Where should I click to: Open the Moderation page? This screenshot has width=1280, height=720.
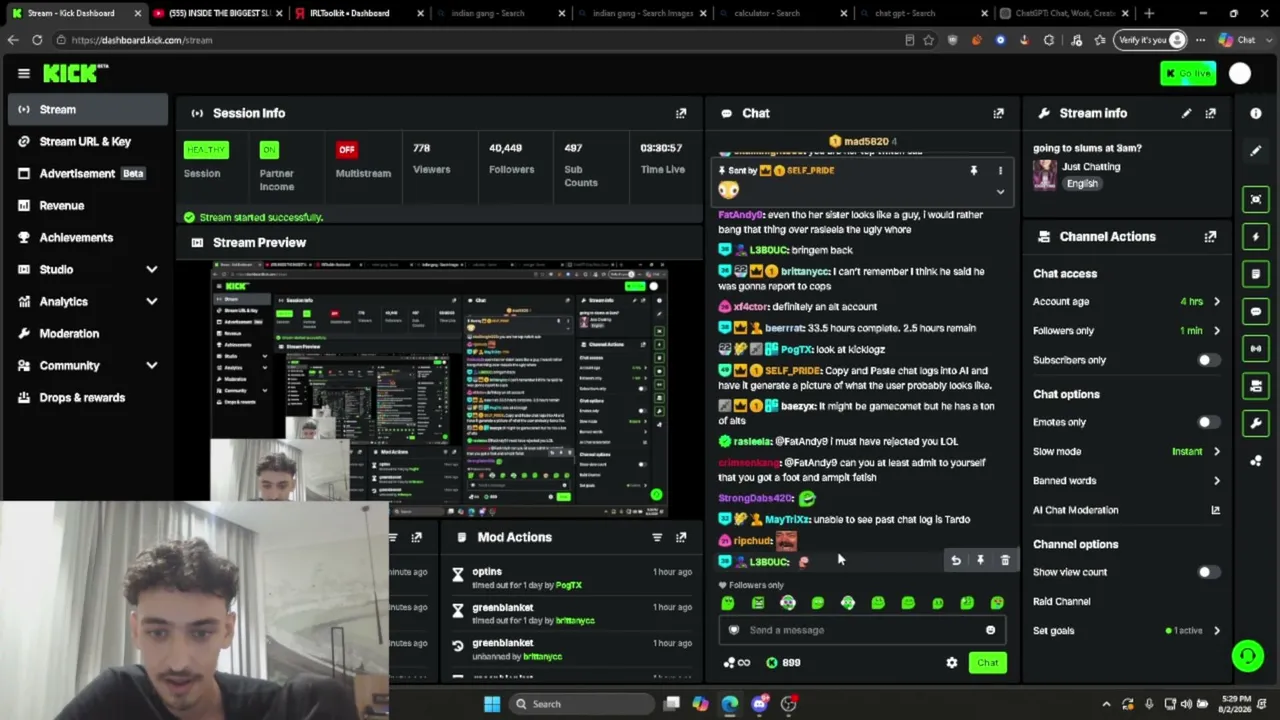(88, 333)
